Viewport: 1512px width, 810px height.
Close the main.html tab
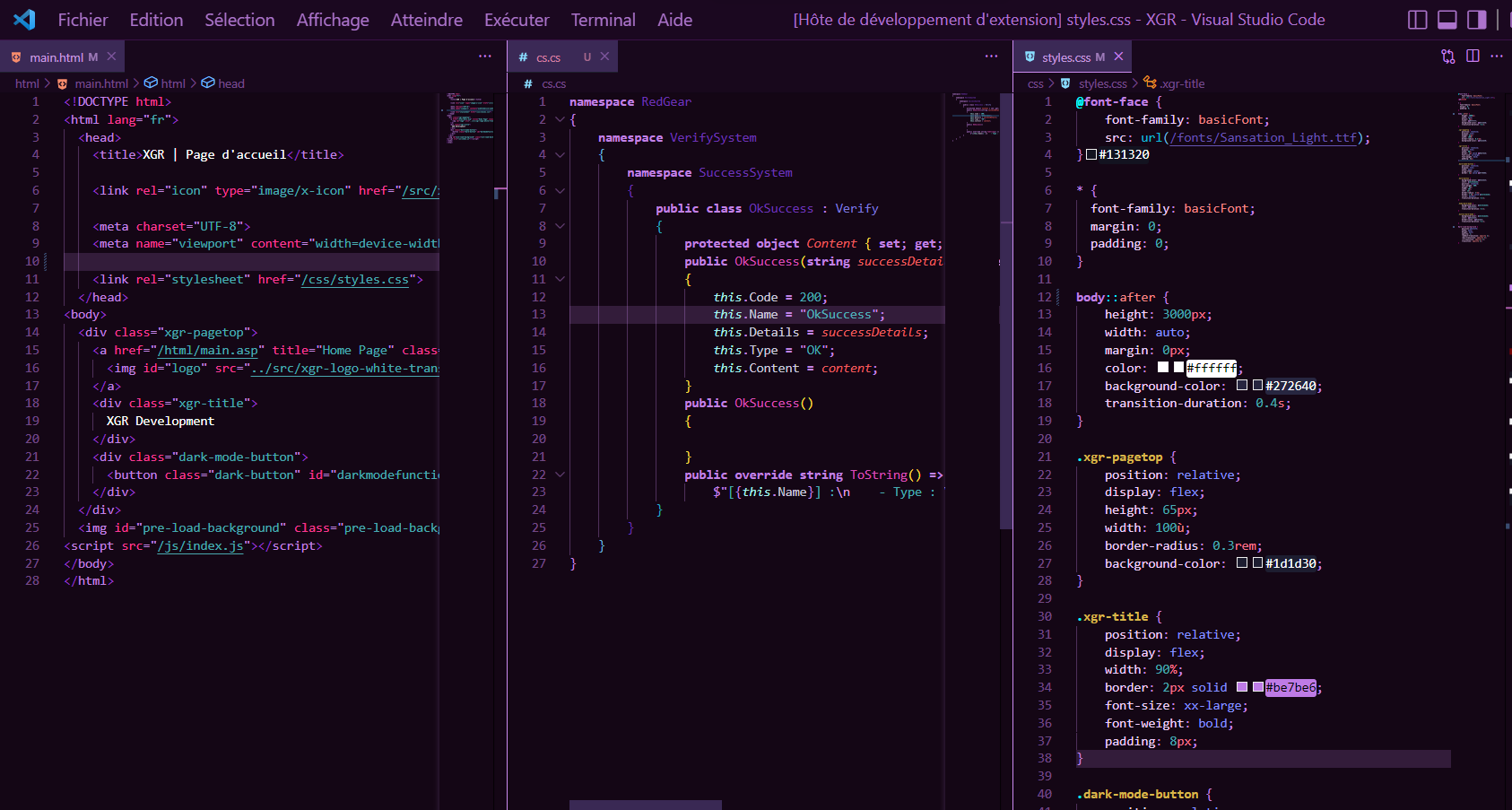click(x=111, y=57)
